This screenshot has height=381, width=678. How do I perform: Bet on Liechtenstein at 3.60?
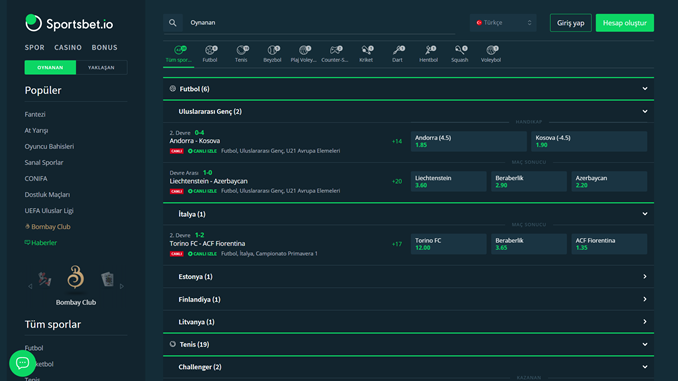tap(448, 182)
